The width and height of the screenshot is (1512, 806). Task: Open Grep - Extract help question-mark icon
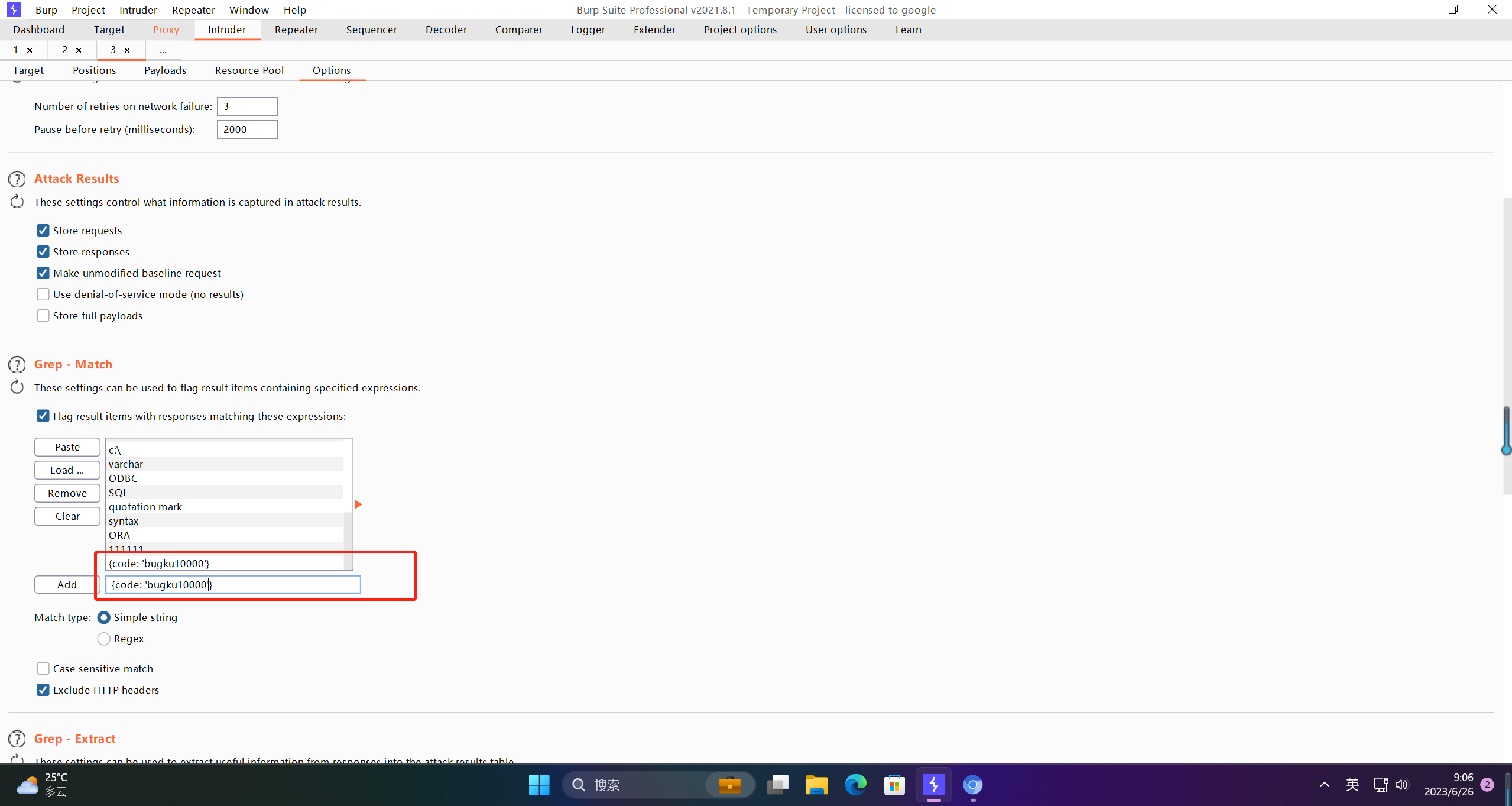pyautogui.click(x=17, y=739)
